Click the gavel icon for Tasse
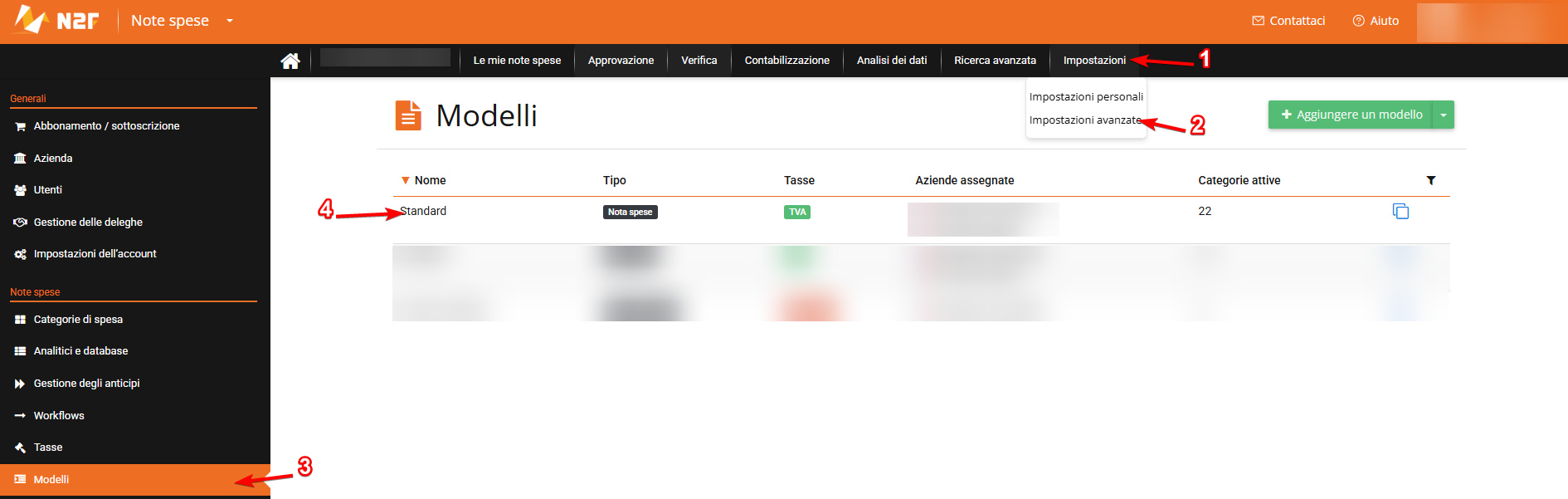The height and width of the screenshot is (499, 1568). coord(20,448)
